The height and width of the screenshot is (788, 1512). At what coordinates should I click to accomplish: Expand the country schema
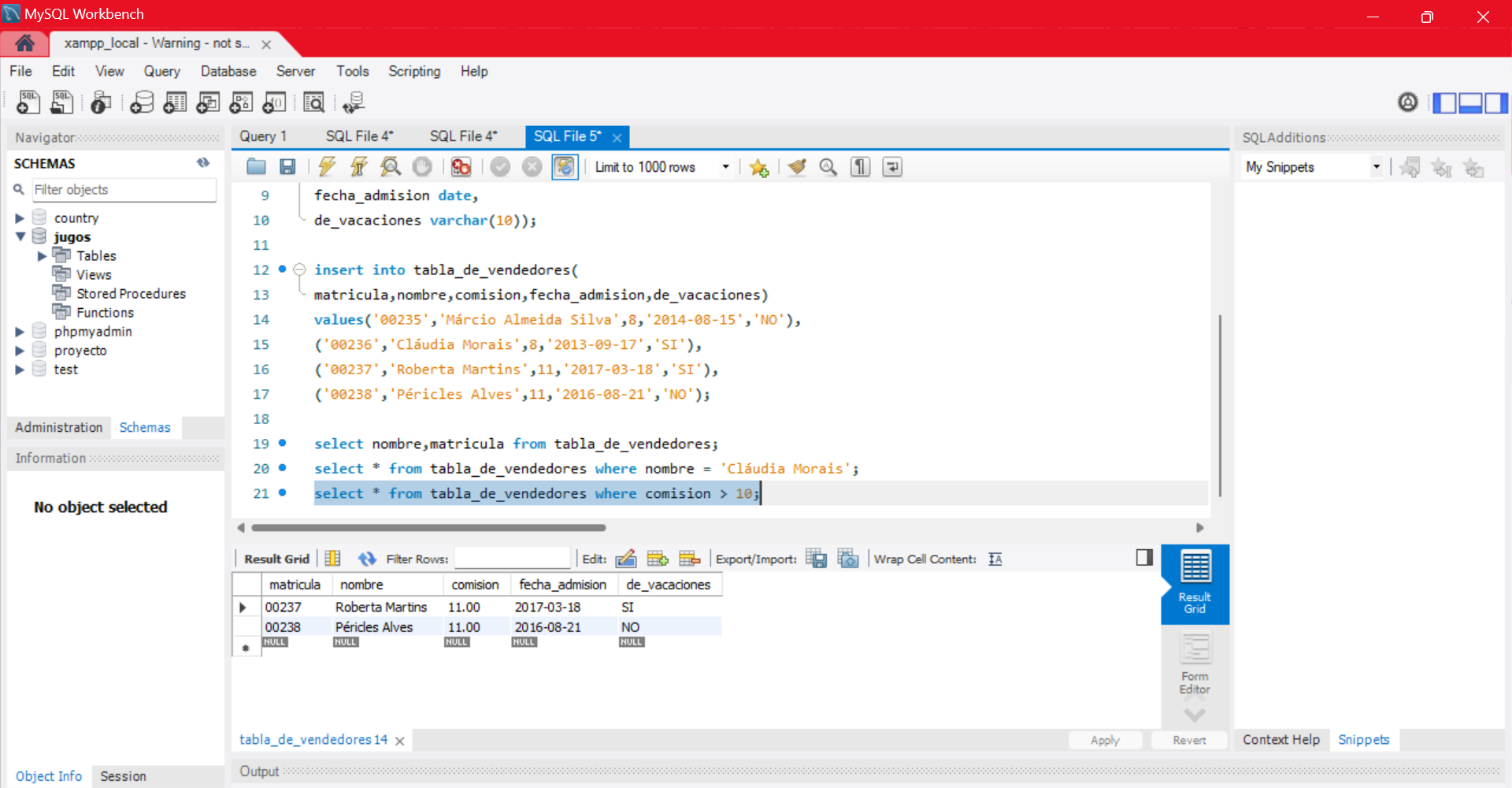tap(20, 218)
